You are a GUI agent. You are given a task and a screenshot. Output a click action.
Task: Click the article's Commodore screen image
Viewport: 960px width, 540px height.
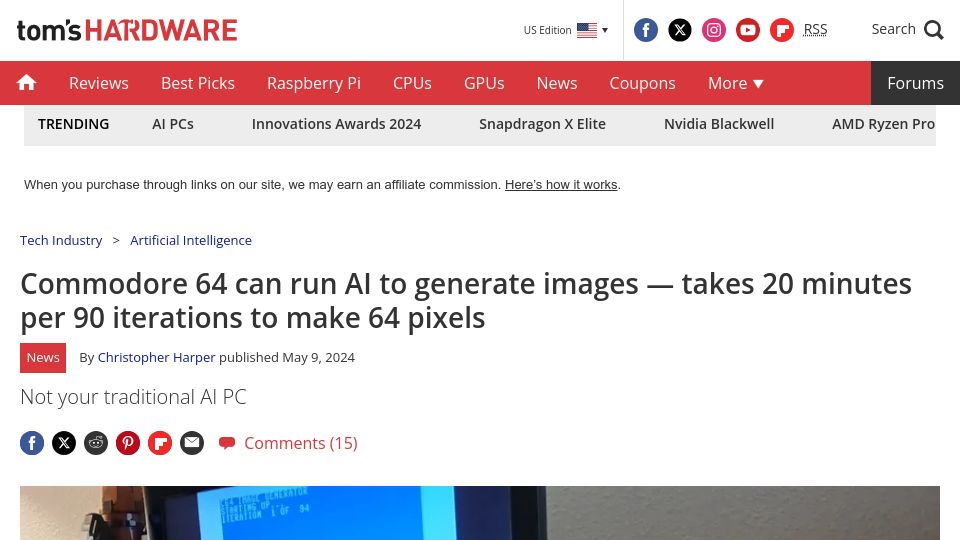point(479,513)
